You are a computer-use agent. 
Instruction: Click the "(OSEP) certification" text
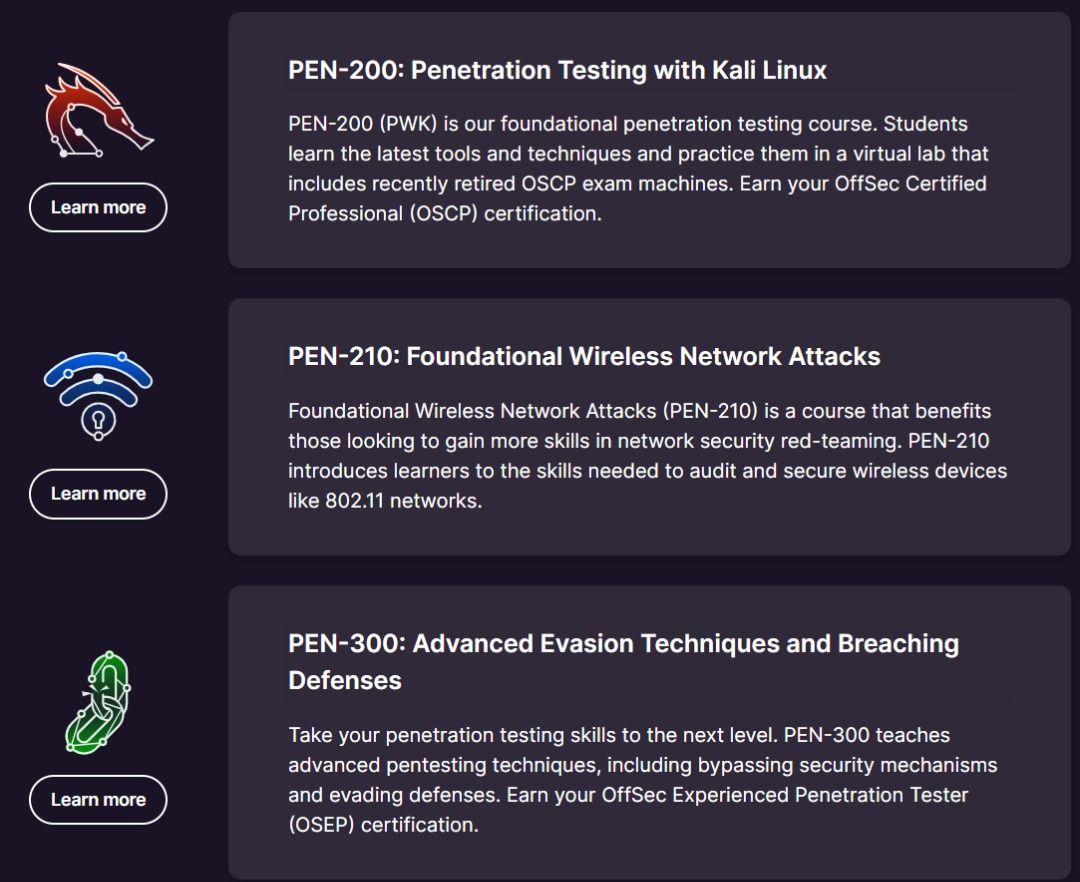tap(383, 825)
